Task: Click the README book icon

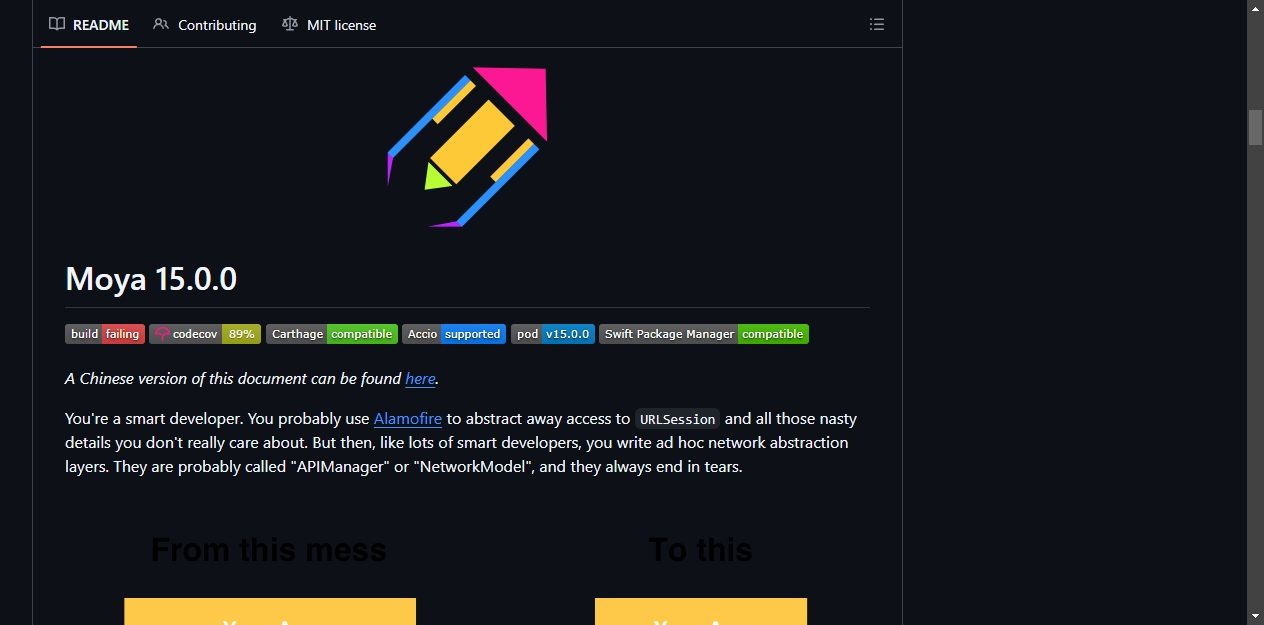Action: [x=57, y=24]
